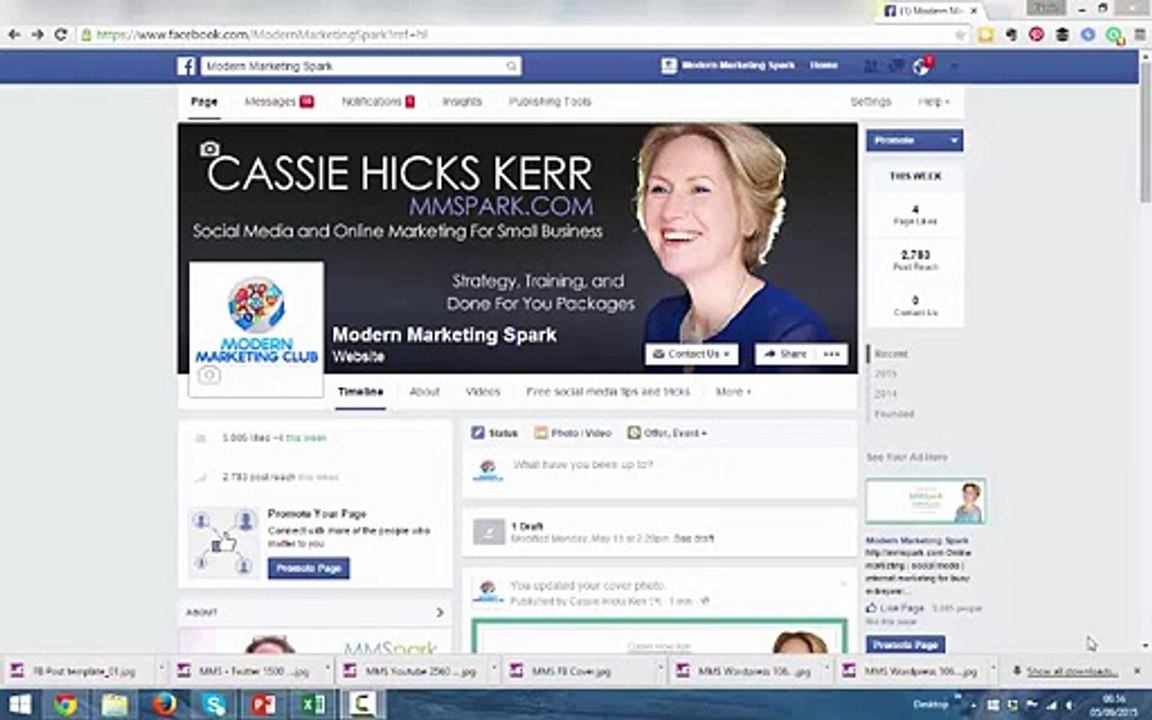Viewport: 1152px width, 720px height.
Task: Open the Insights tab
Action: coord(462,101)
